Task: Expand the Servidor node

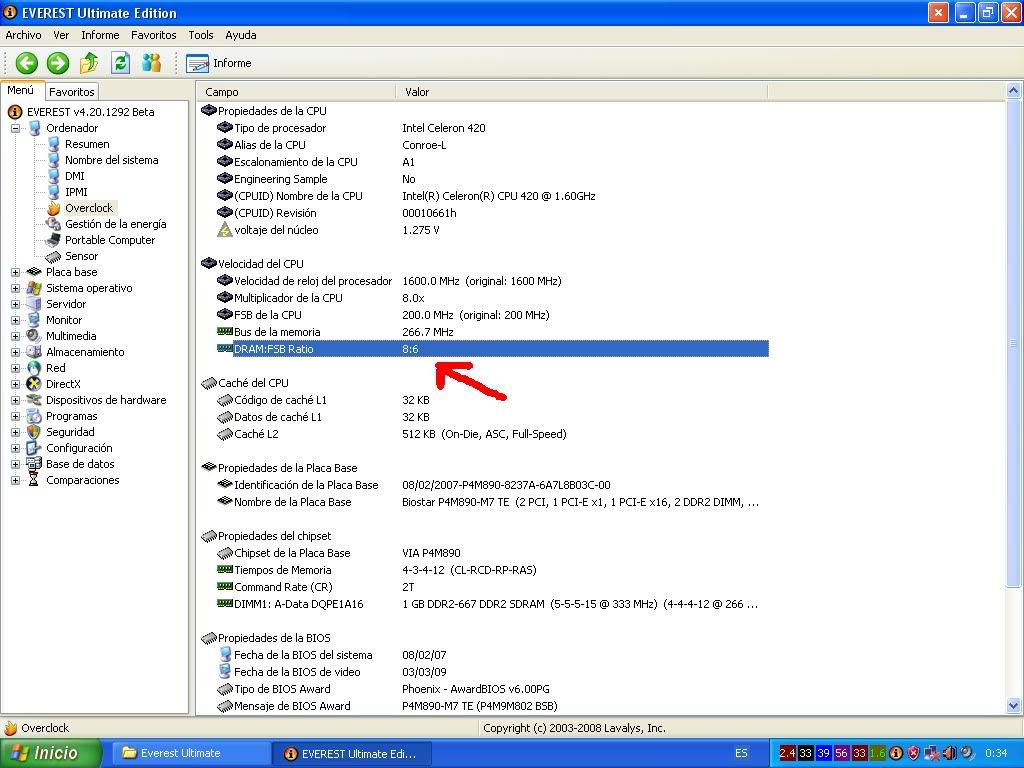Action: [15, 304]
